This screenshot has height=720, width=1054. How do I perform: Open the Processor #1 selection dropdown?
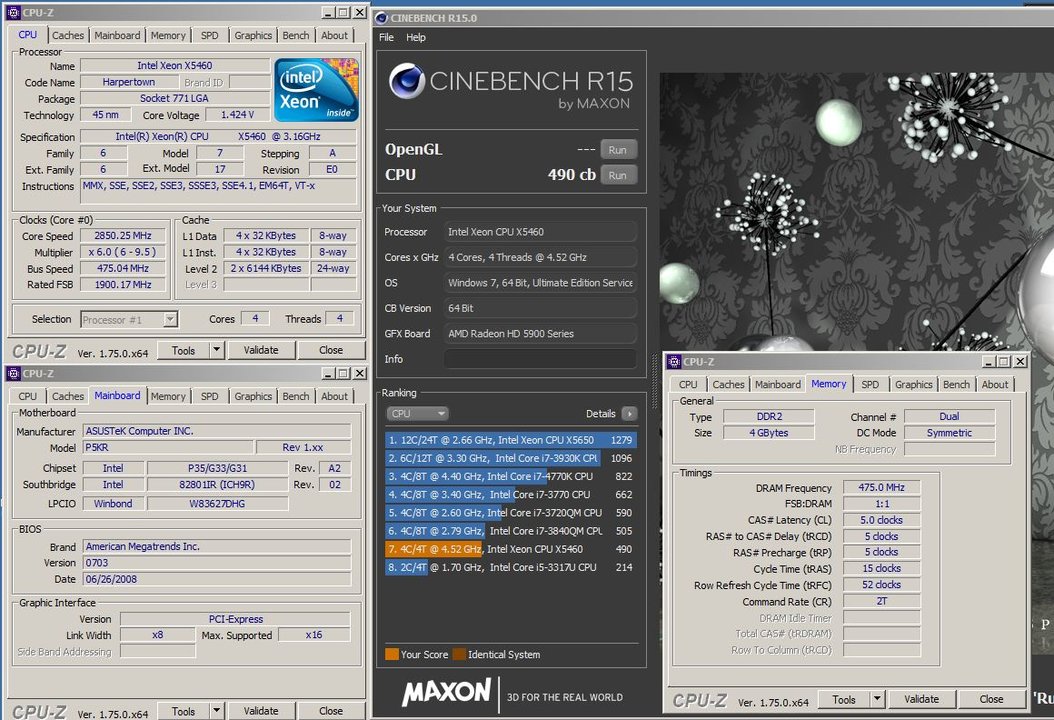tap(169, 319)
